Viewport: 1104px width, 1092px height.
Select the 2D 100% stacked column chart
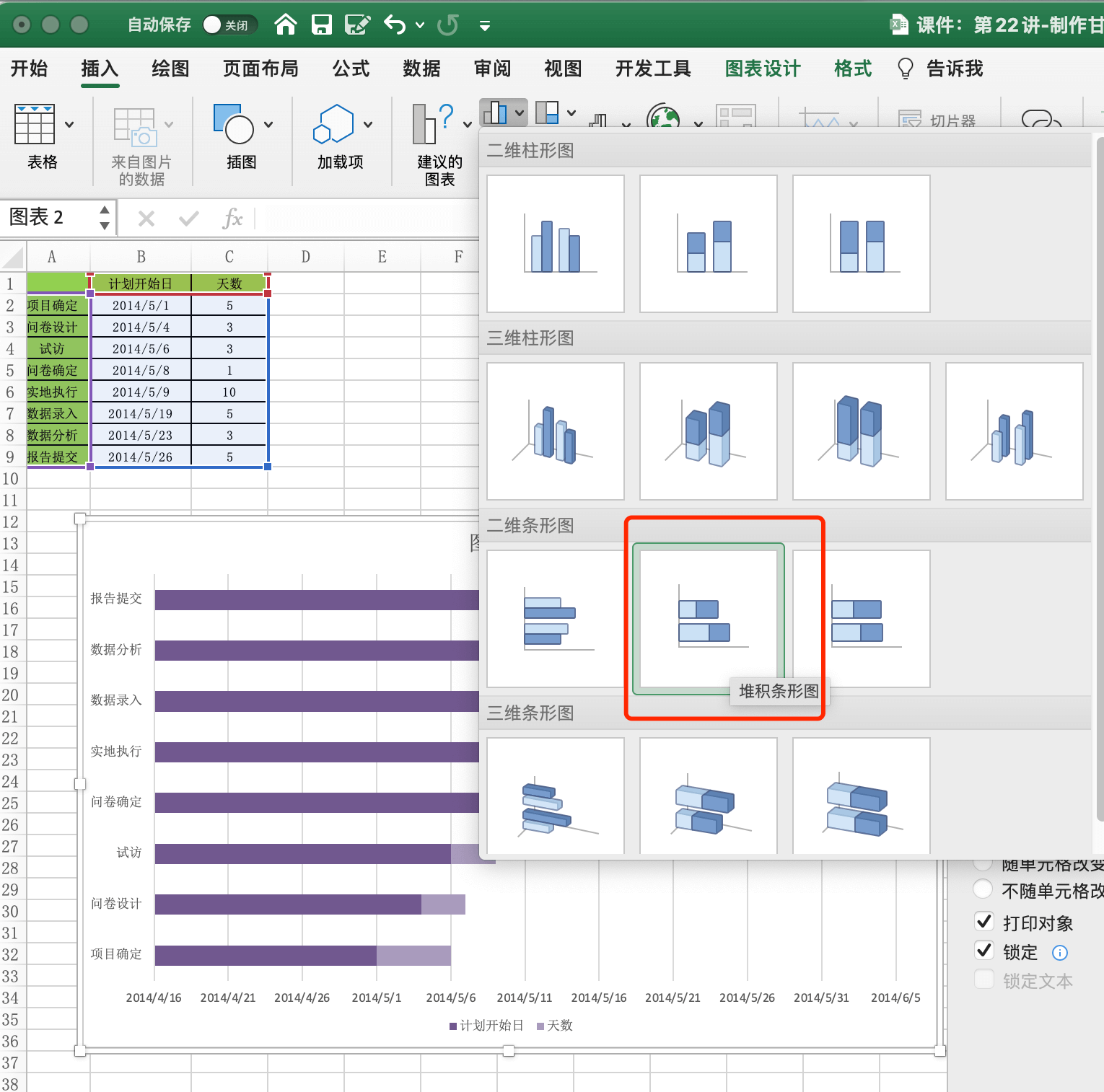point(862,244)
